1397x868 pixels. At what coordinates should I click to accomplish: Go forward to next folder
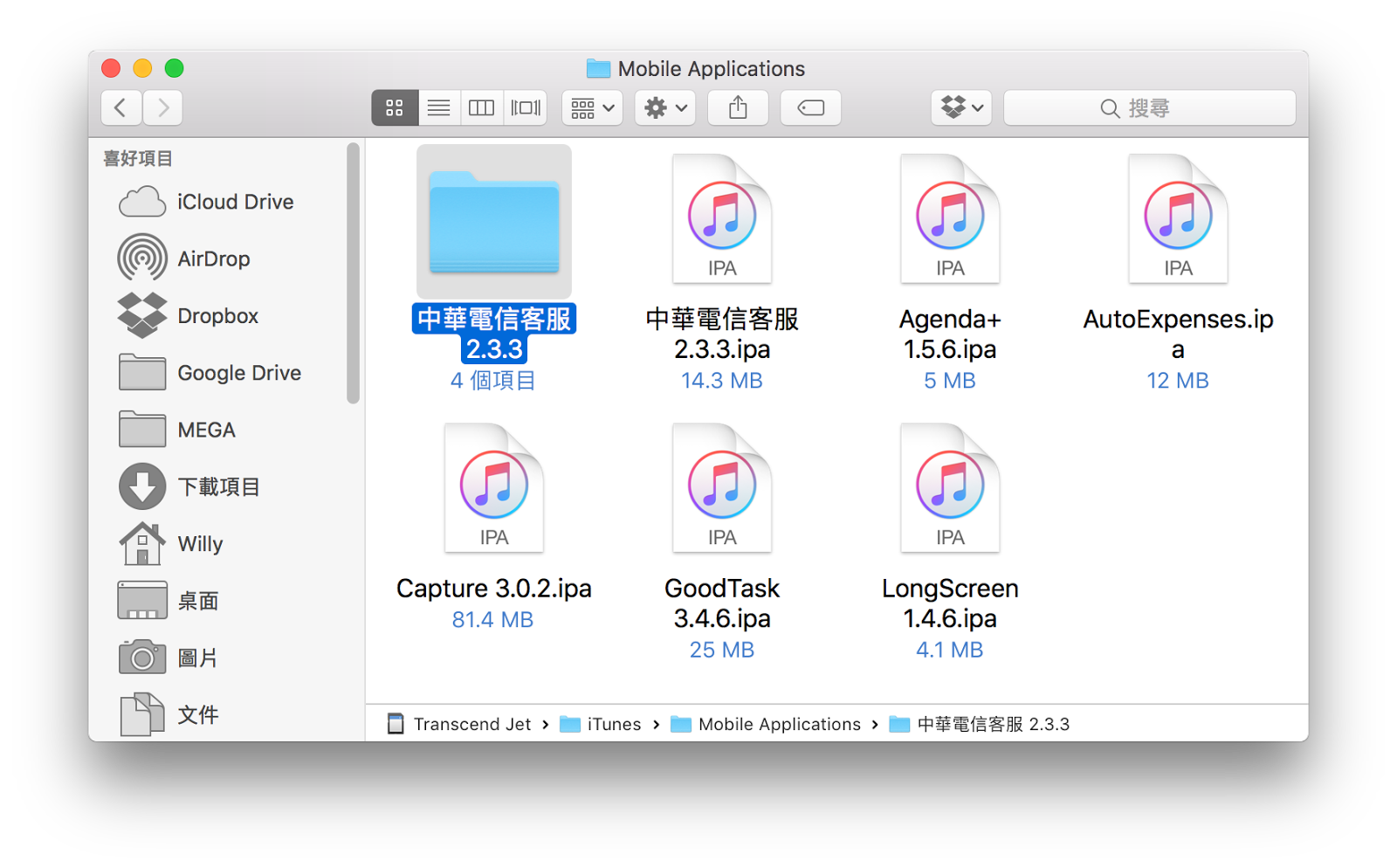coord(163,107)
